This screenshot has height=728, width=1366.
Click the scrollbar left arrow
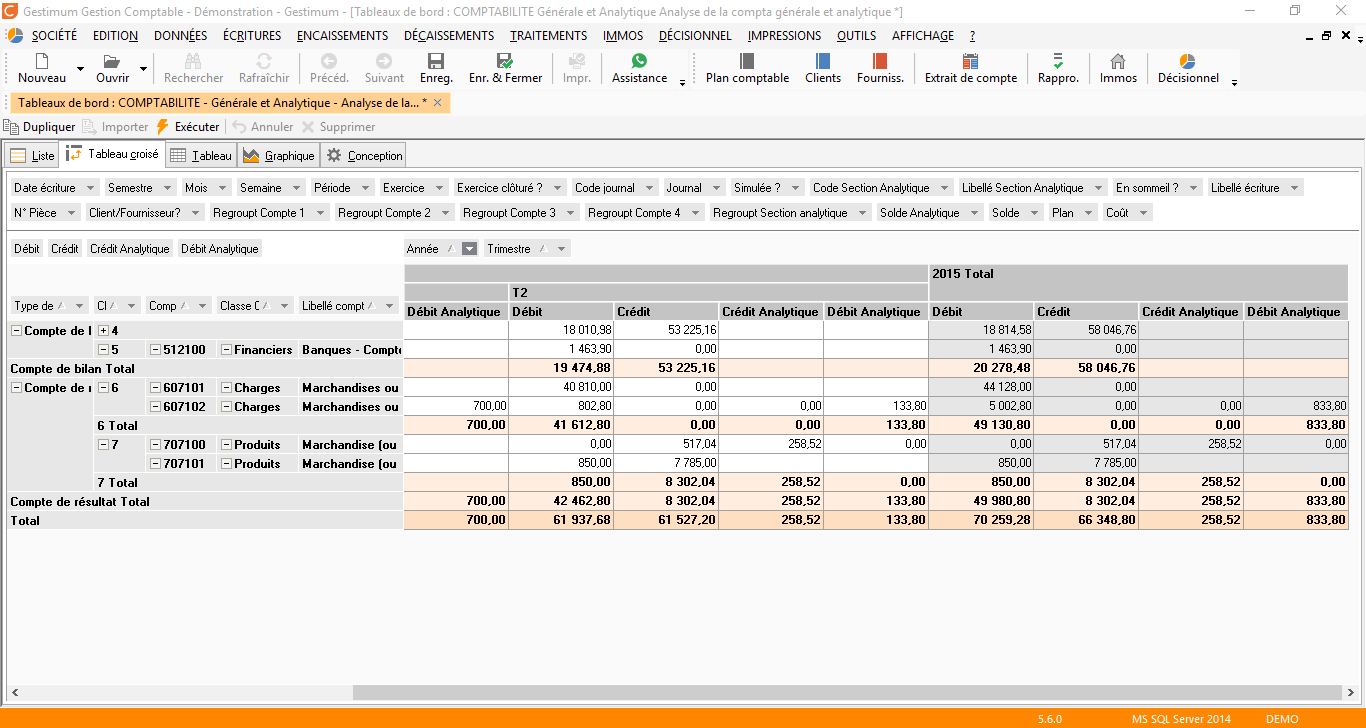15,693
